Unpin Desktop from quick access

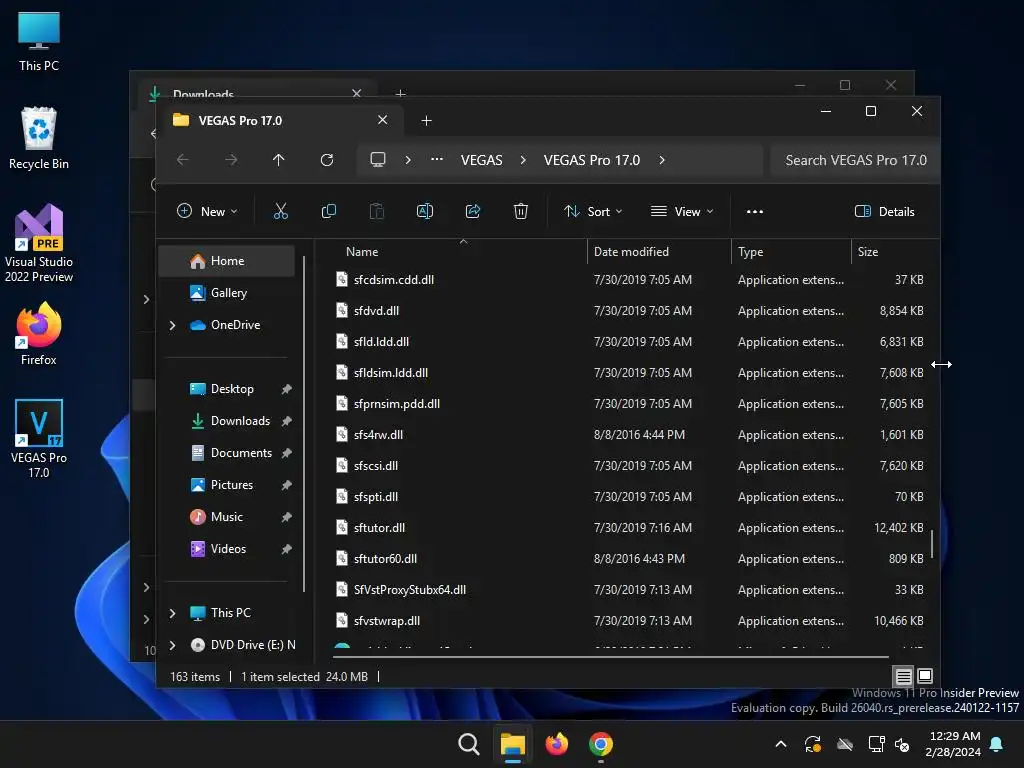[x=286, y=389]
